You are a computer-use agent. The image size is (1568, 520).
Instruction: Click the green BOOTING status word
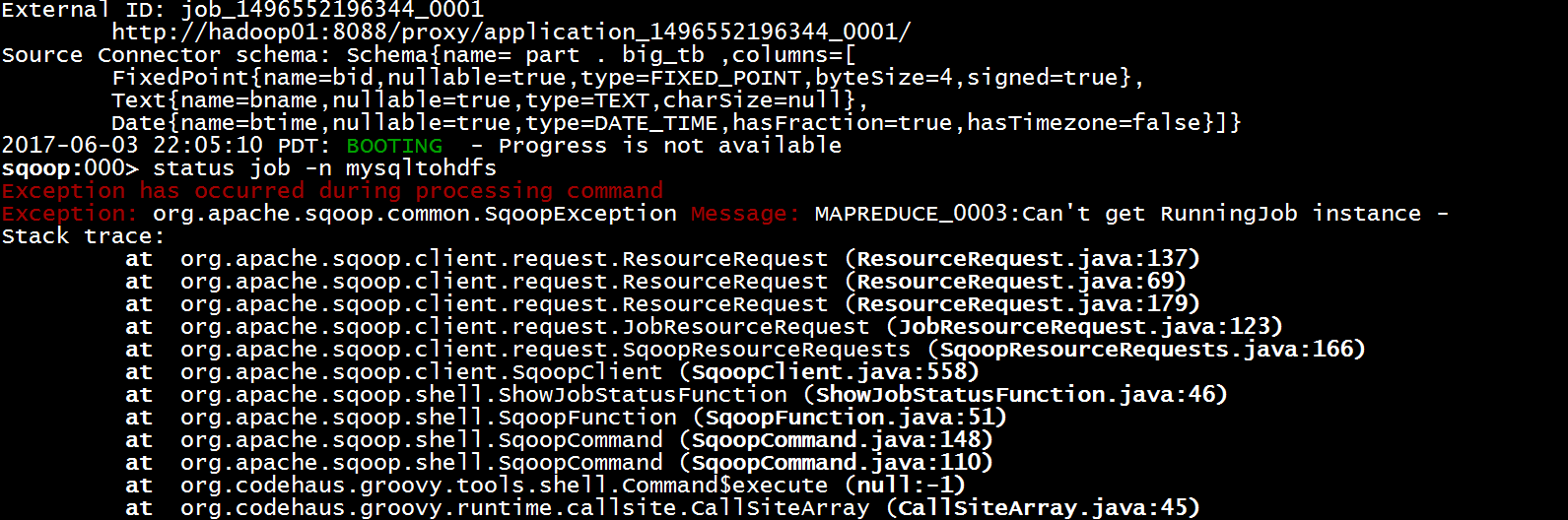[394, 146]
